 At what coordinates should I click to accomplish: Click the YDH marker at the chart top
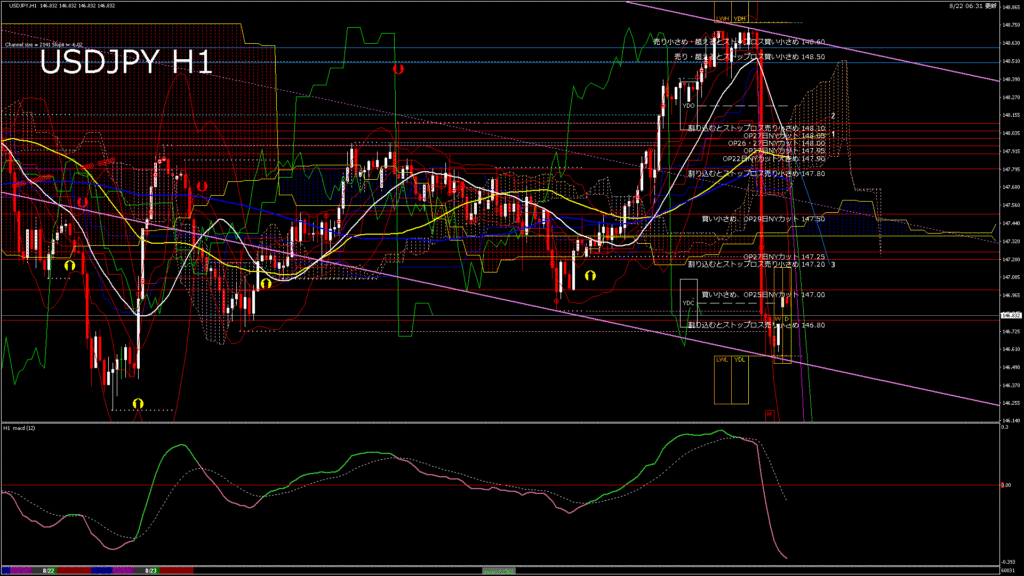[739, 19]
